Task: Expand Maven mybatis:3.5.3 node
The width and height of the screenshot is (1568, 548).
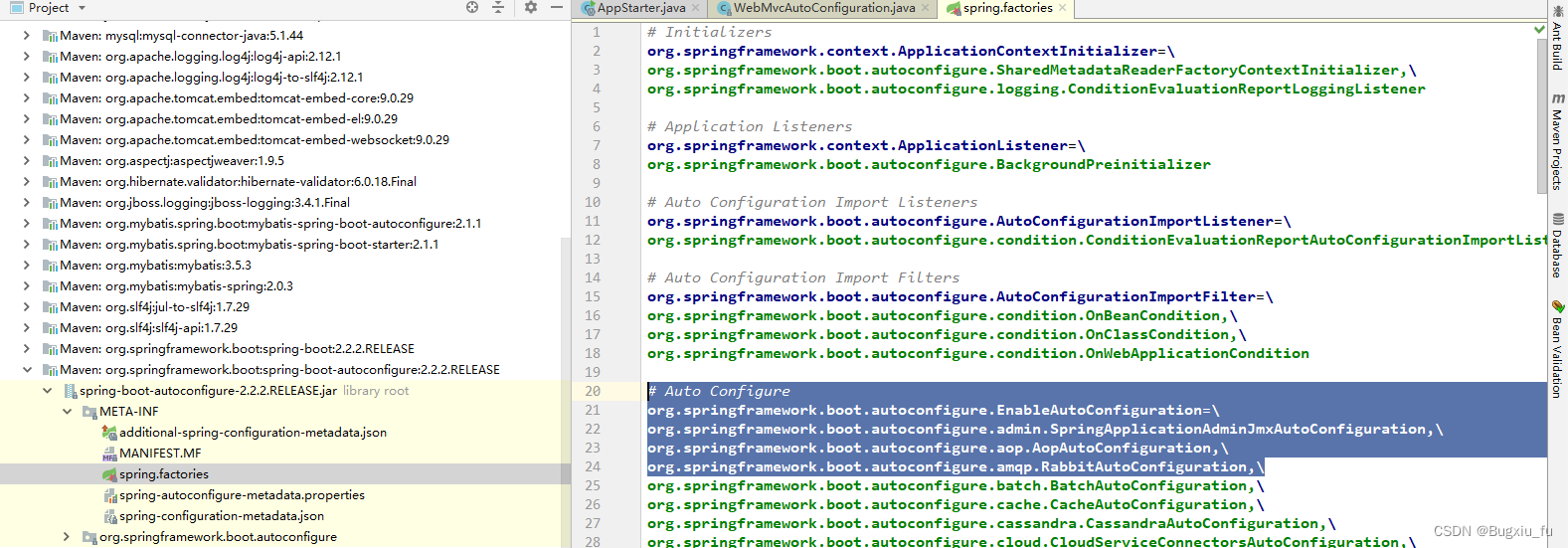Action: [x=27, y=265]
